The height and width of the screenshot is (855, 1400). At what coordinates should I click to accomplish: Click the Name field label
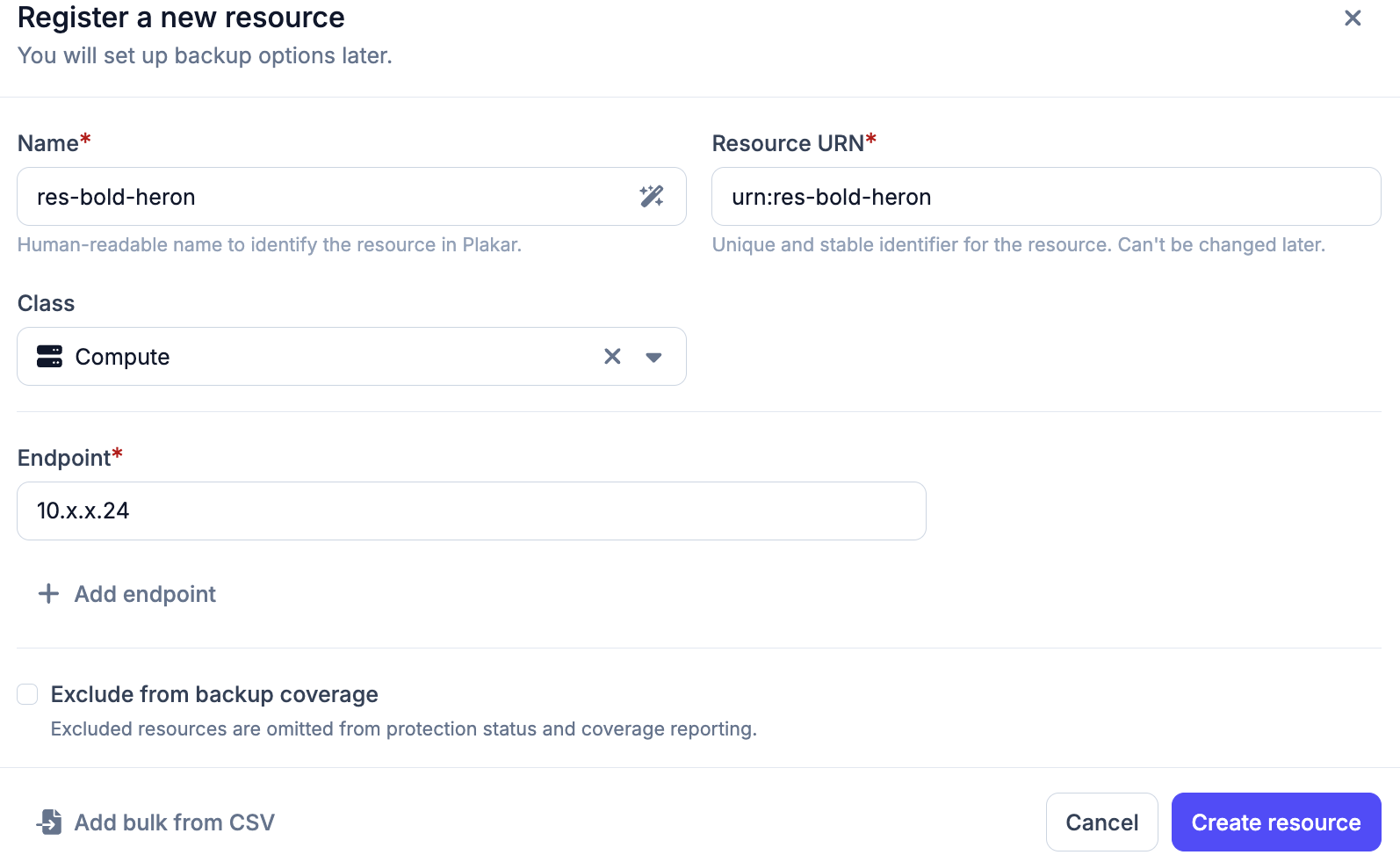(x=48, y=143)
